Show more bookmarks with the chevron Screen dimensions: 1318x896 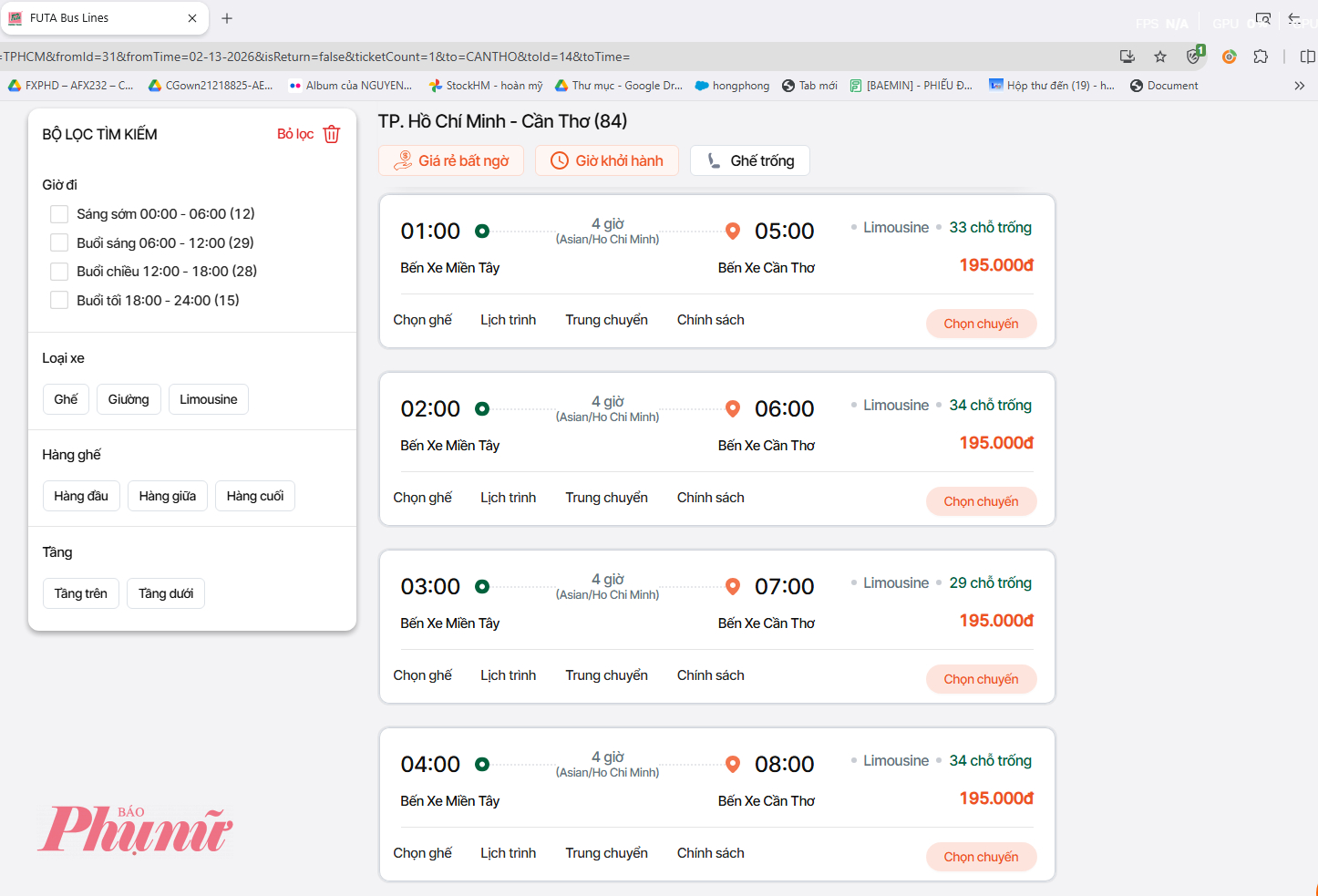[1299, 86]
